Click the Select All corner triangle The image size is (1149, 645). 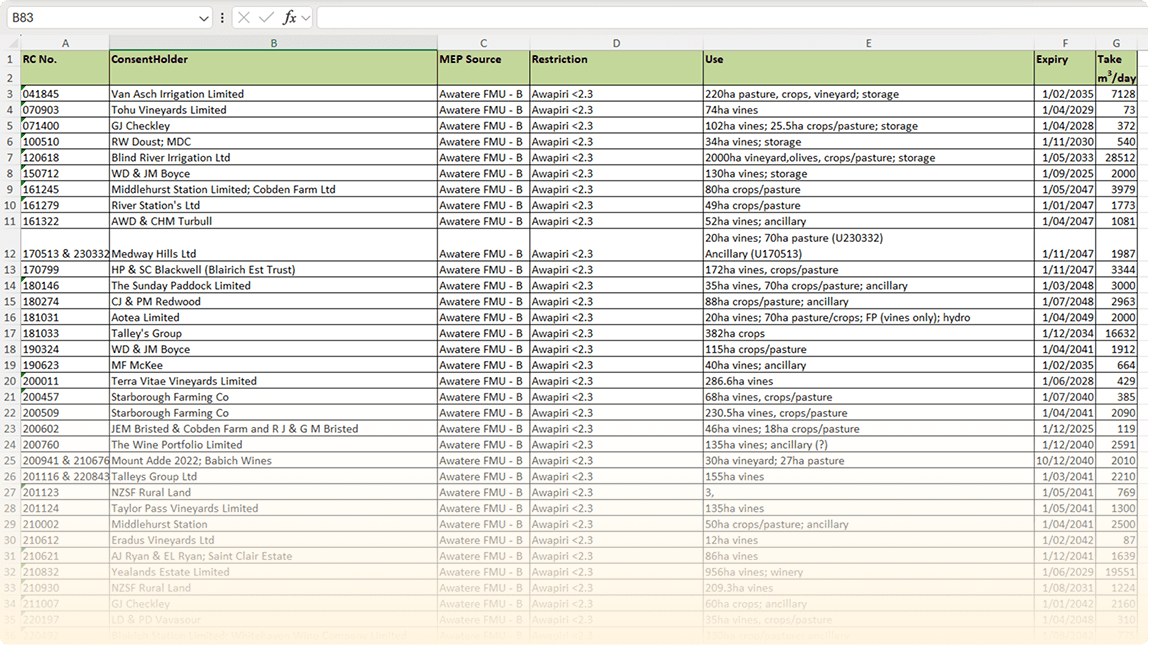[x=11, y=43]
